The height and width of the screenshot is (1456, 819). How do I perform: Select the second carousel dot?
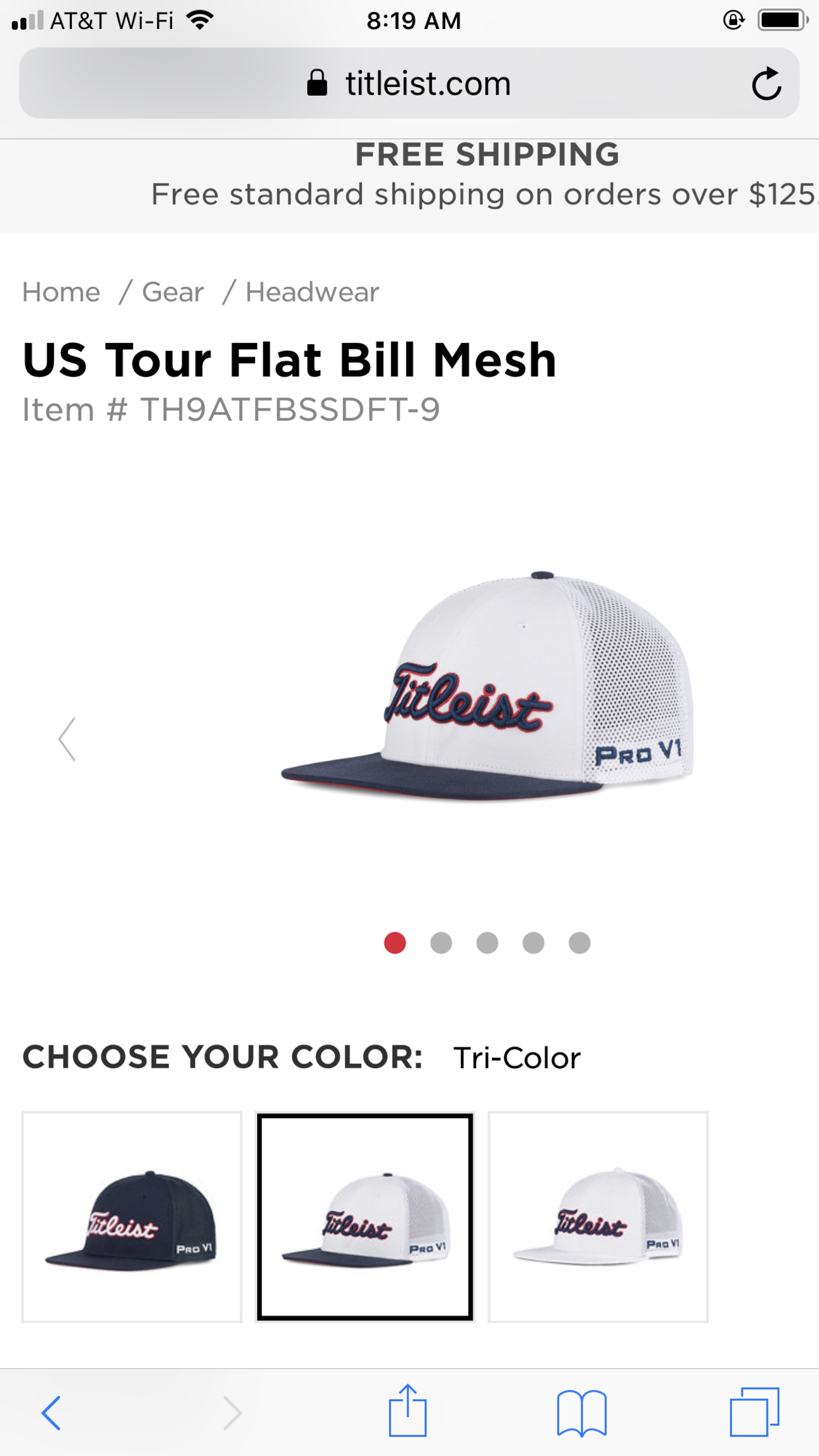(441, 943)
